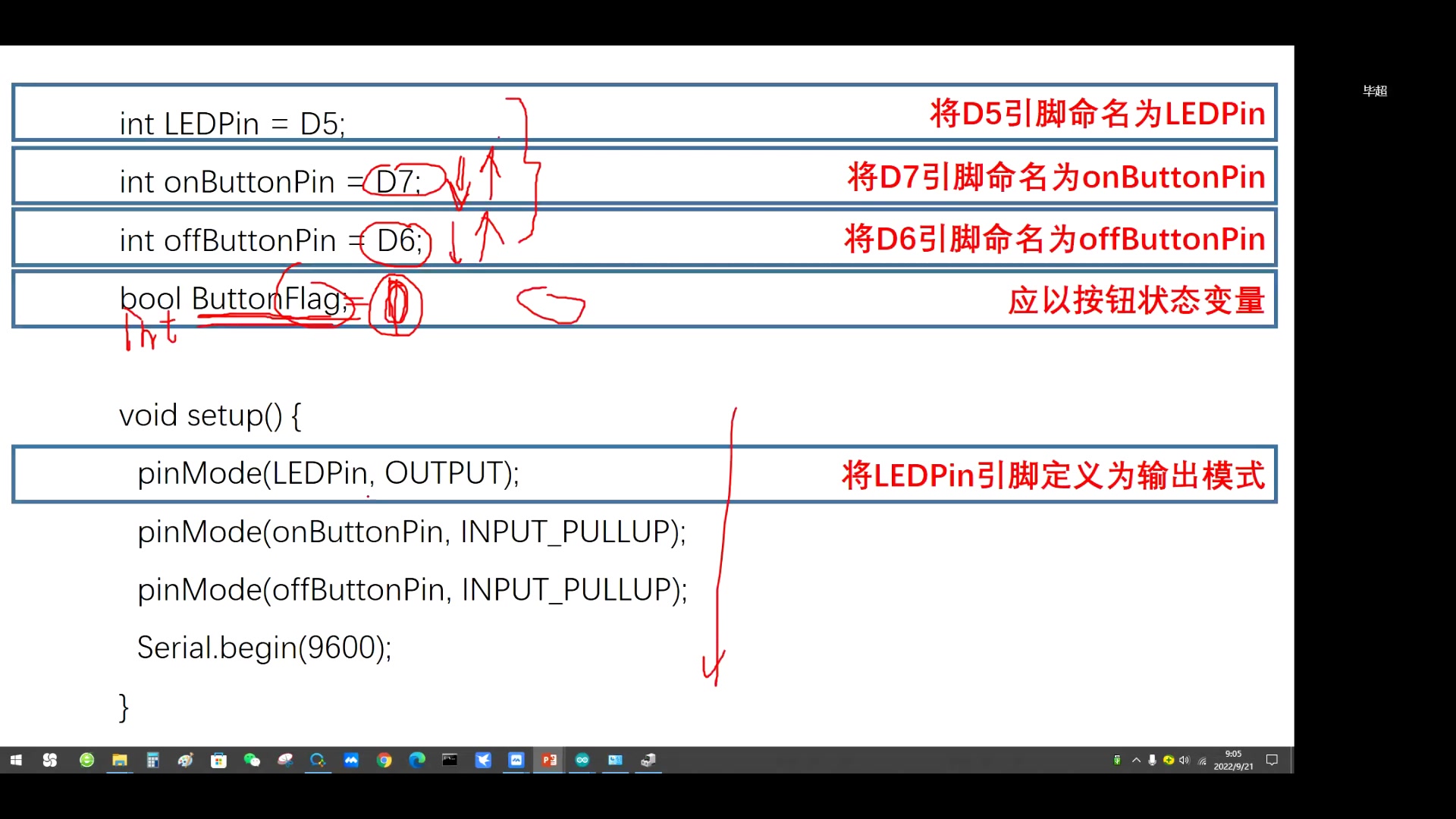Image resolution: width=1456 pixels, height=819 pixels.
Task: Open Microsoft Edge from the taskbar
Action: coord(417,760)
